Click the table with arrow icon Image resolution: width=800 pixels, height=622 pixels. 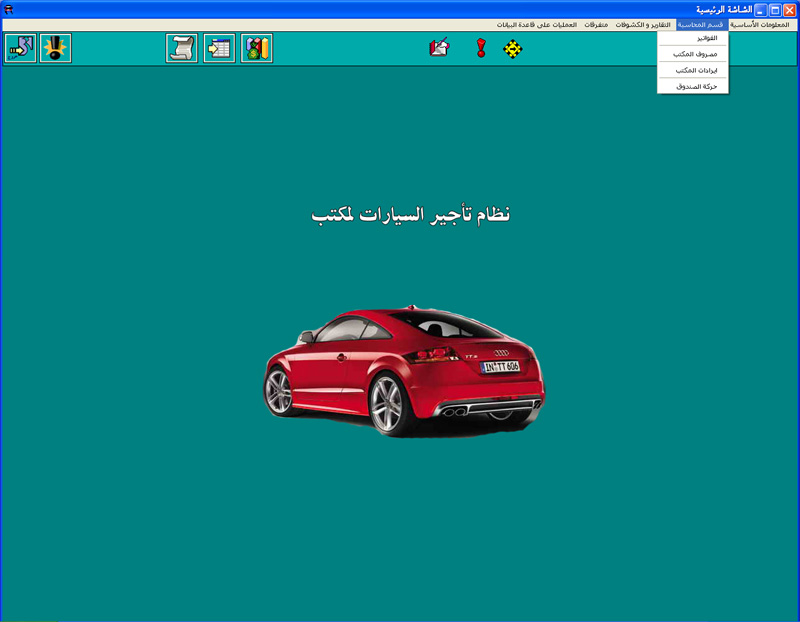[219, 48]
